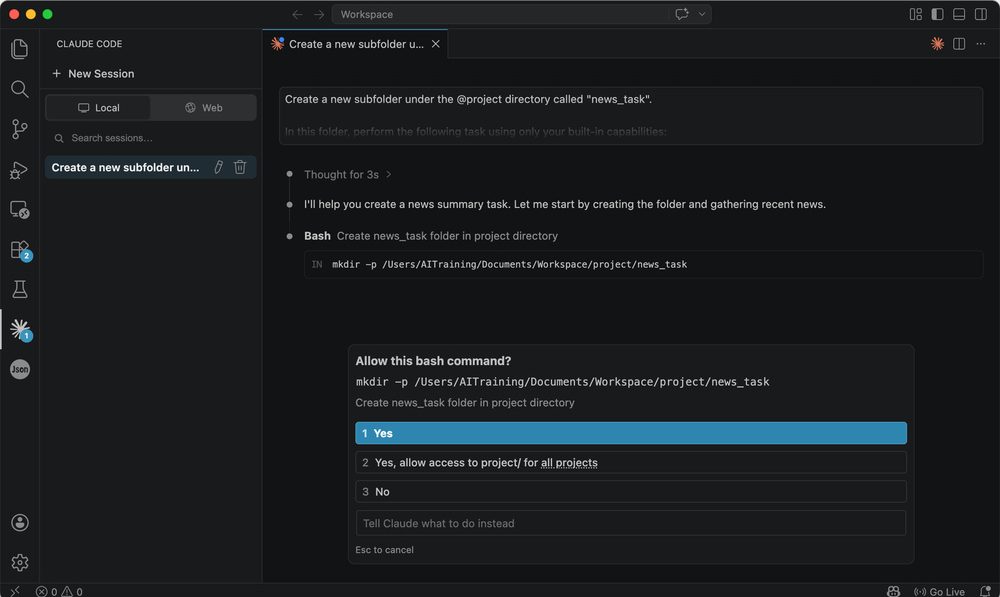Screen dimensions: 1000x597
Task: Open the Copilot chat dropdown arrow in title bar
Action: point(703,14)
